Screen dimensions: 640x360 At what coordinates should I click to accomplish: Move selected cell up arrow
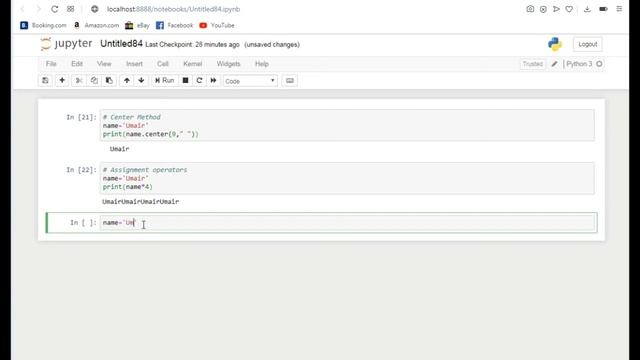click(127, 80)
